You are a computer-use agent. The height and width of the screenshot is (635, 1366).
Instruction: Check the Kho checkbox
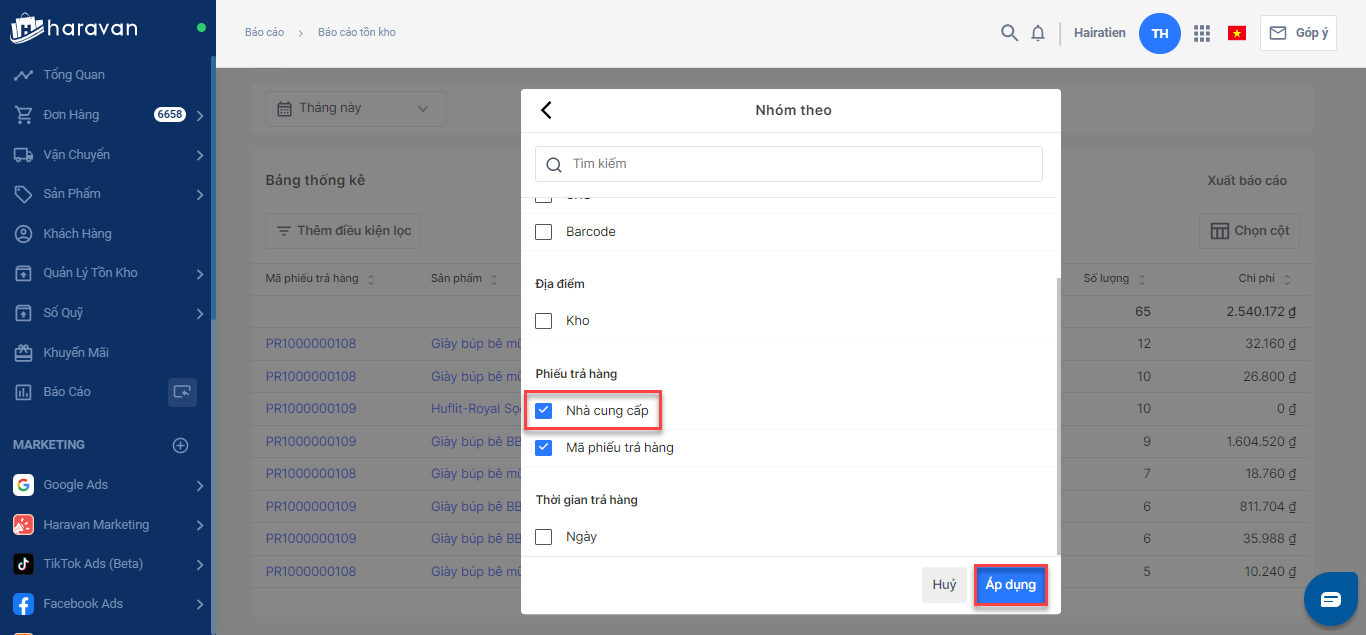[544, 321]
